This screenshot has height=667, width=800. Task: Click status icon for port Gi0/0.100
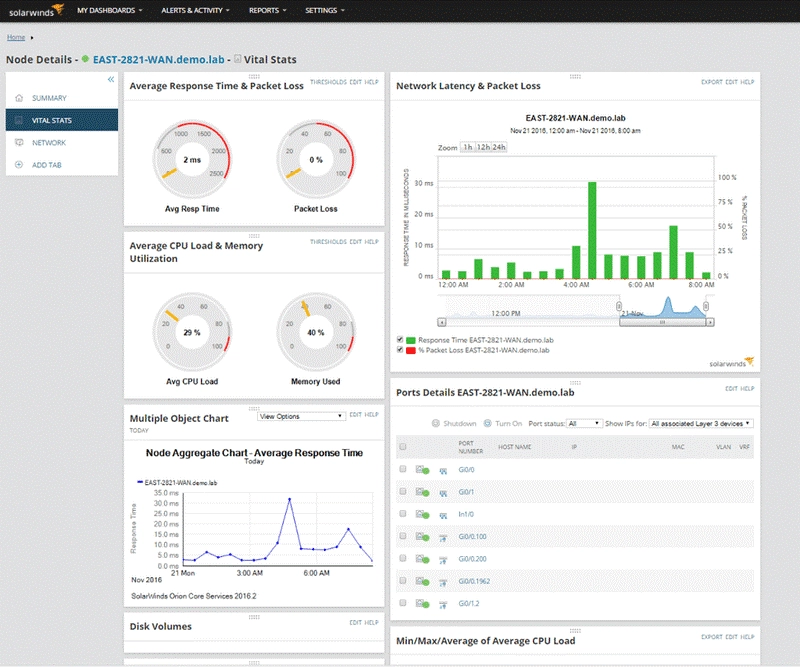point(422,537)
